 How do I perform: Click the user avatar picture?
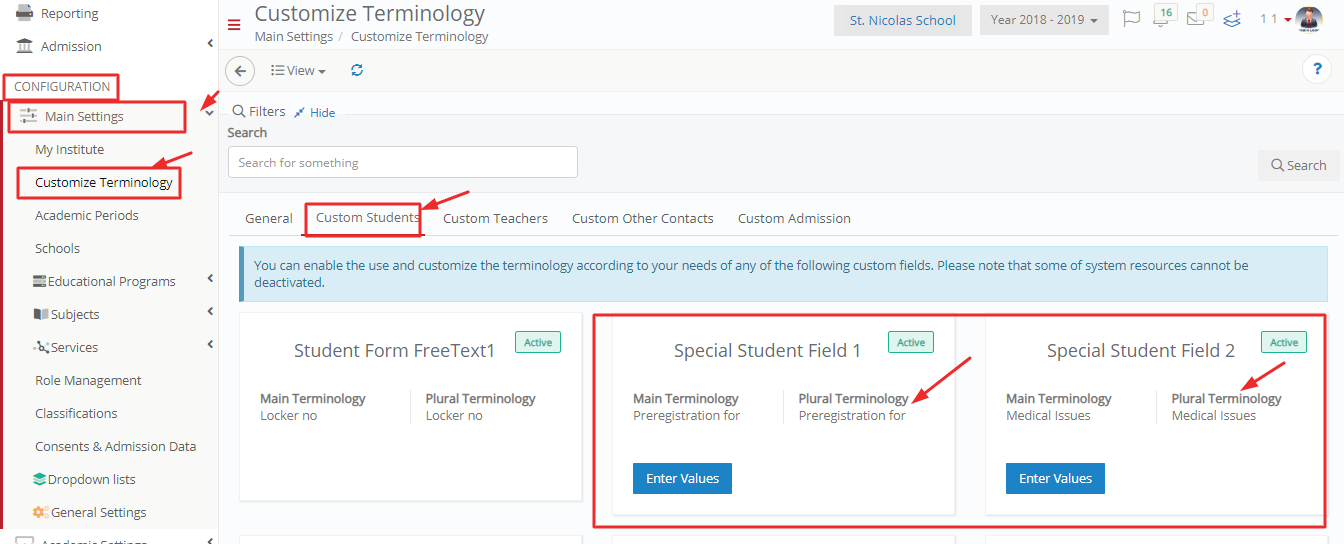1308,19
